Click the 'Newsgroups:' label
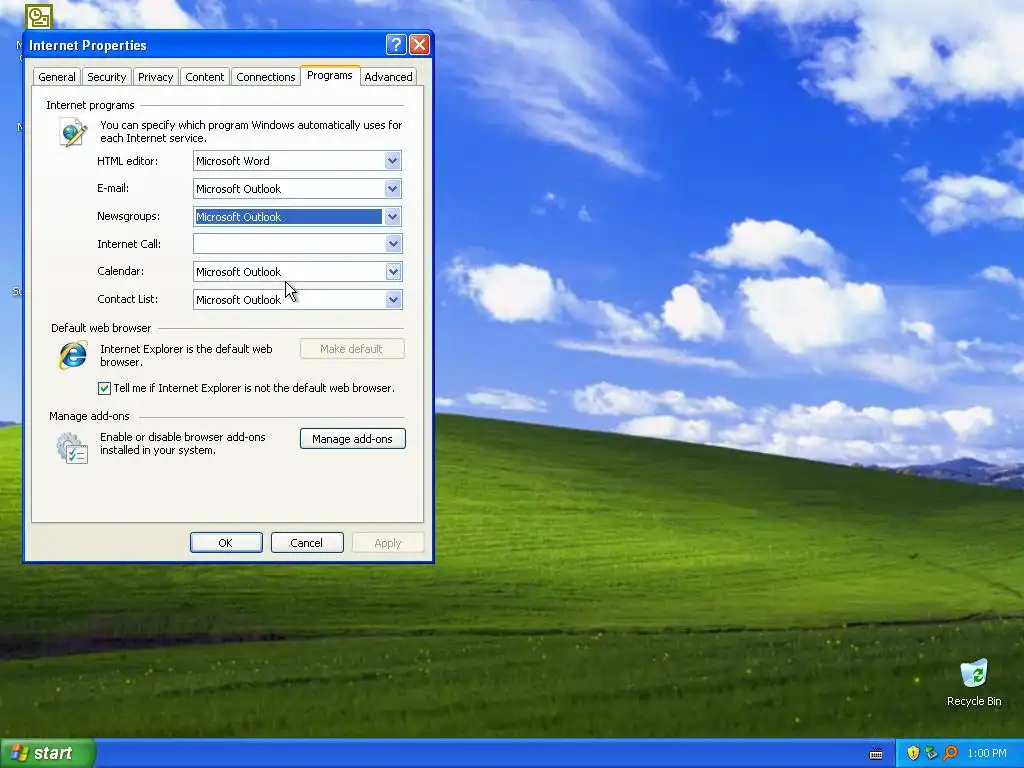 click(x=128, y=216)
